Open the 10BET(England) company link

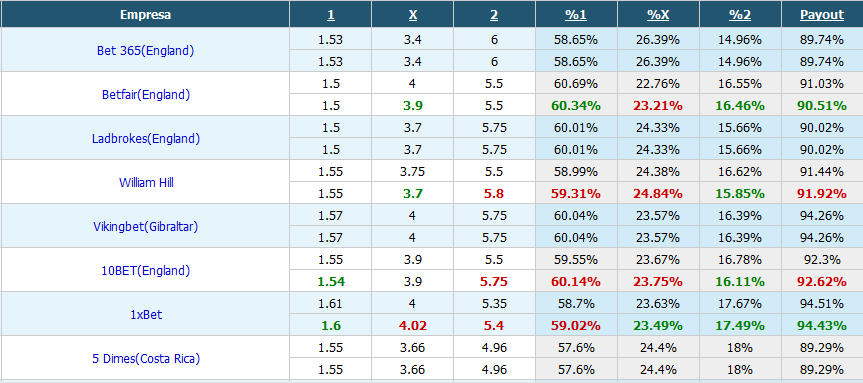pos(146,271)
